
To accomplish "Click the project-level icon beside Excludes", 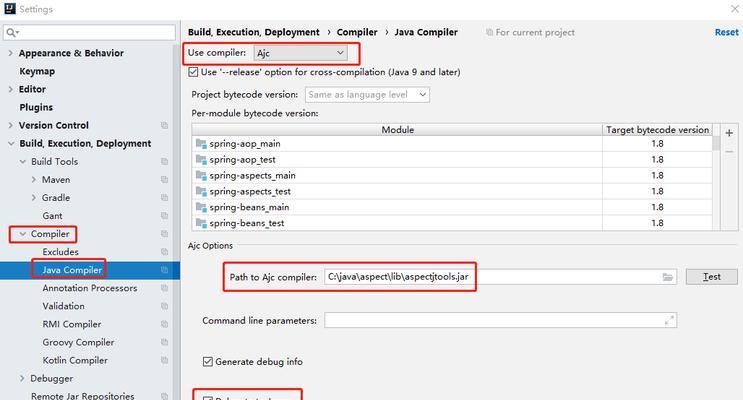I will click(x=164, y=252).
